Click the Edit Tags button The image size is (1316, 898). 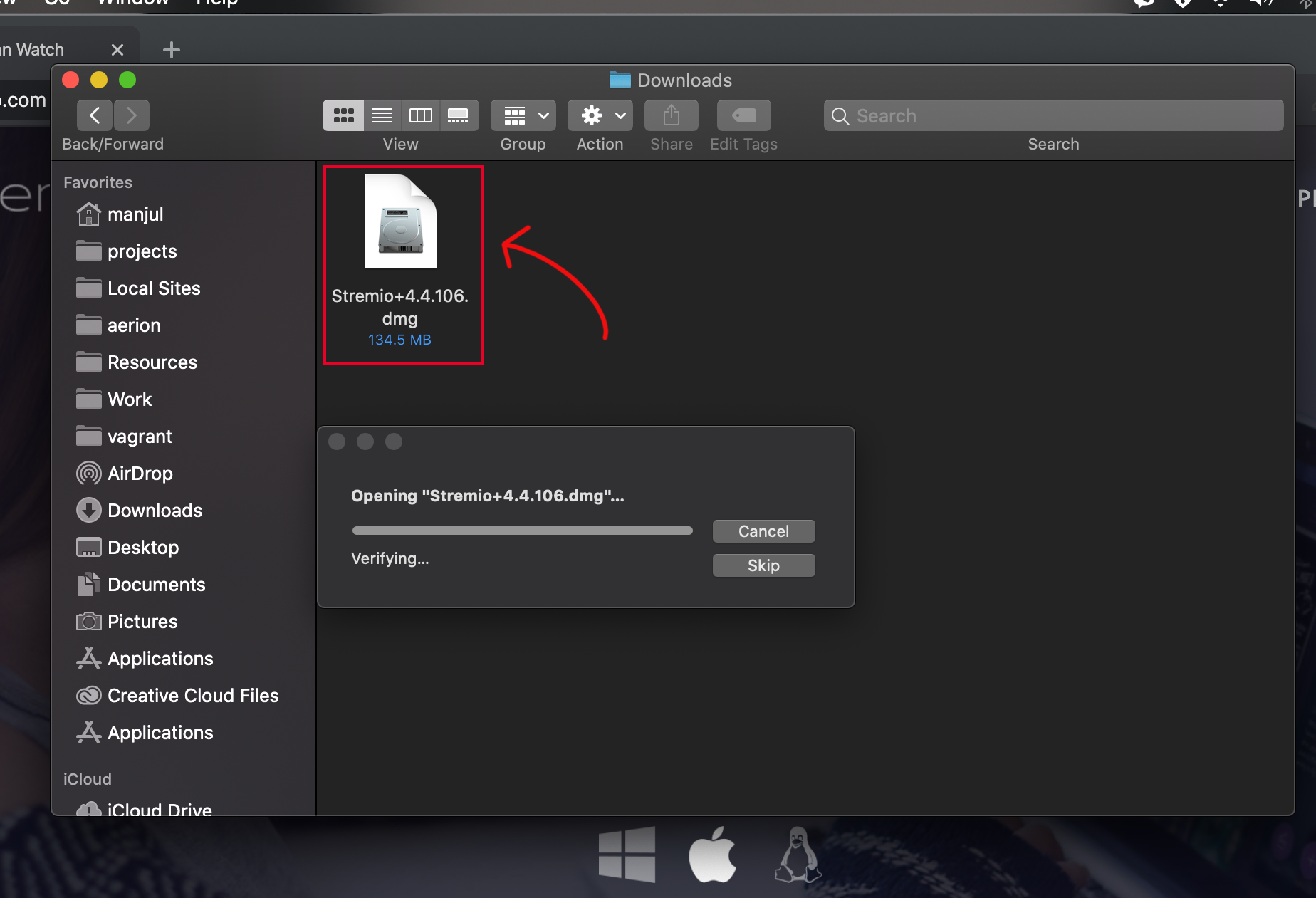(744, 115)
